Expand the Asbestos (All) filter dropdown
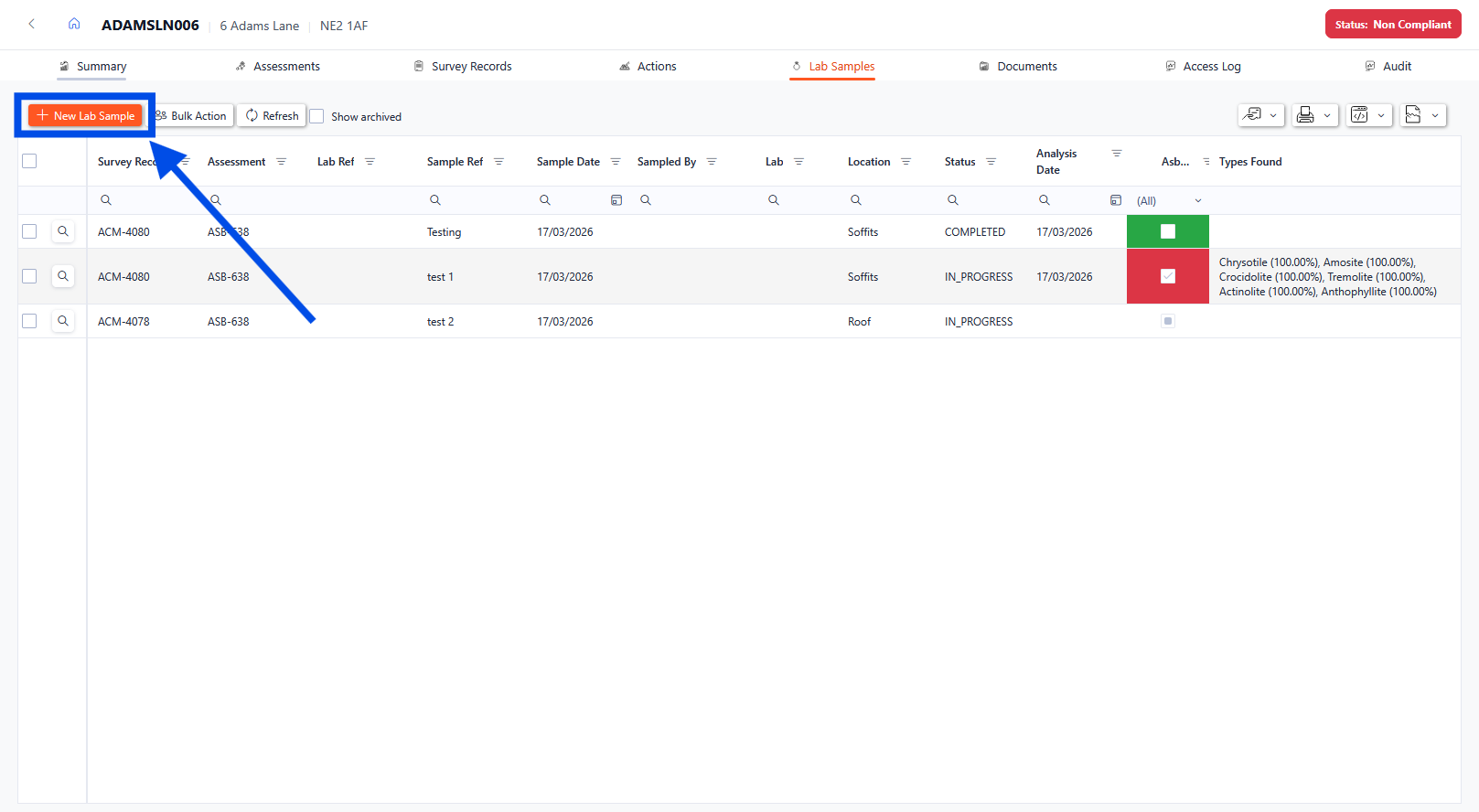1479x812 pixels. pyautogui.click(x=1197, y=201)
